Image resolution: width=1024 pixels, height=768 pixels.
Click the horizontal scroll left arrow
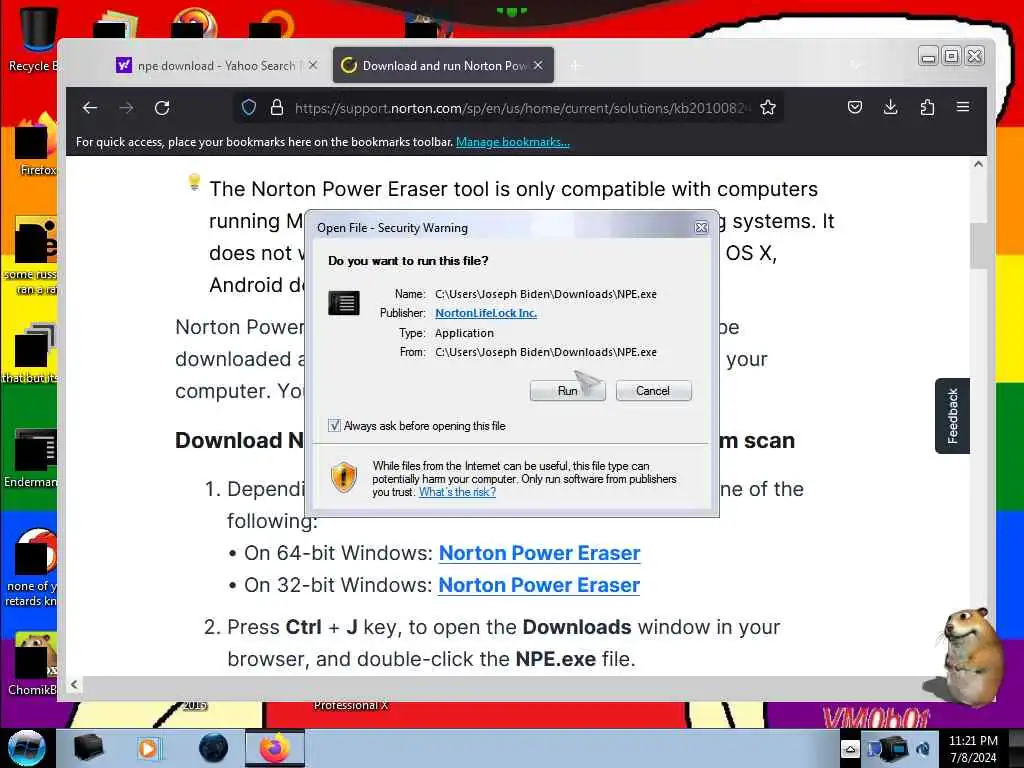(x=74, y=684)
